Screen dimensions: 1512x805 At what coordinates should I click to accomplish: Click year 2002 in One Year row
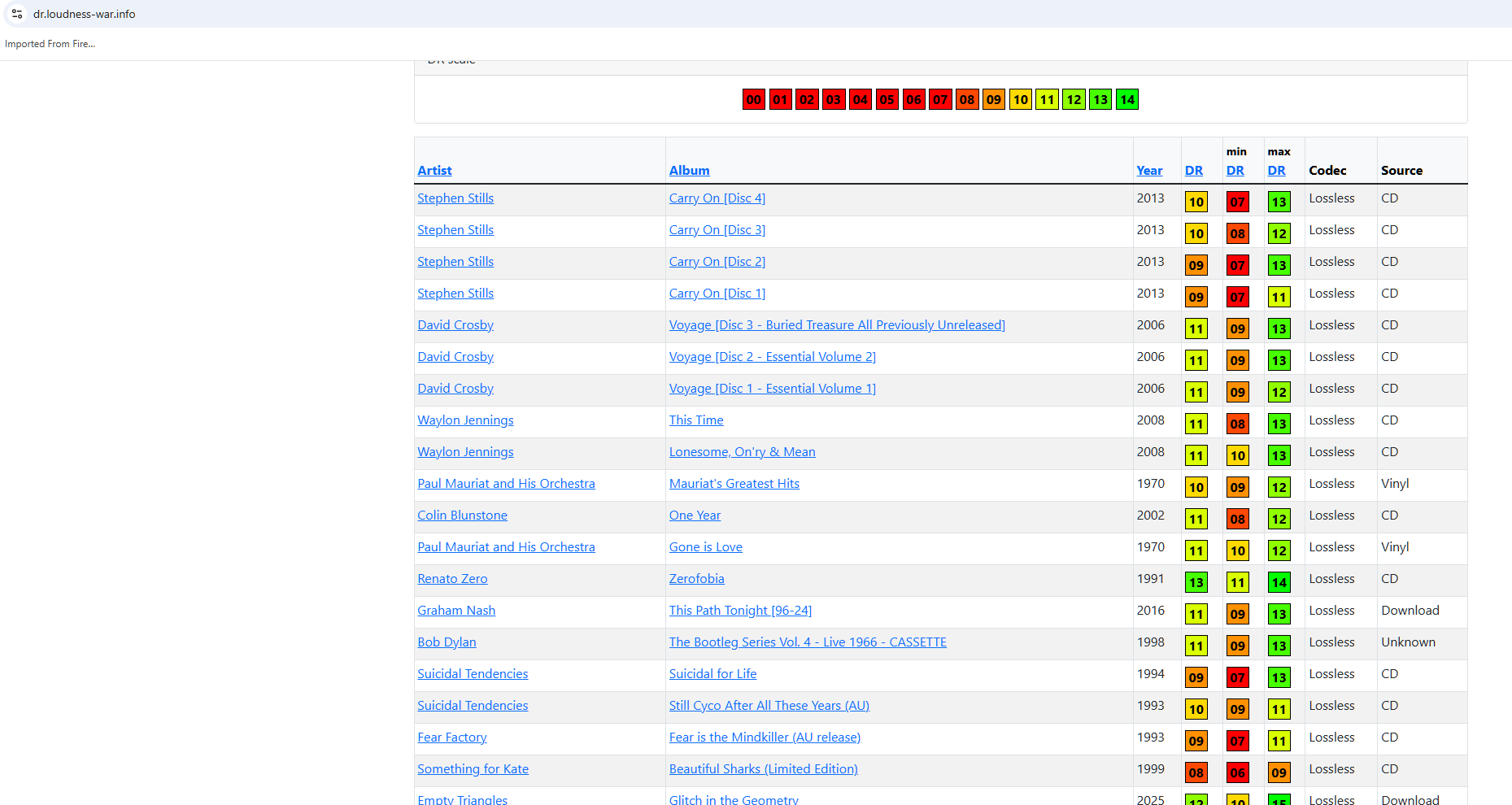(x=1150, y=516)
